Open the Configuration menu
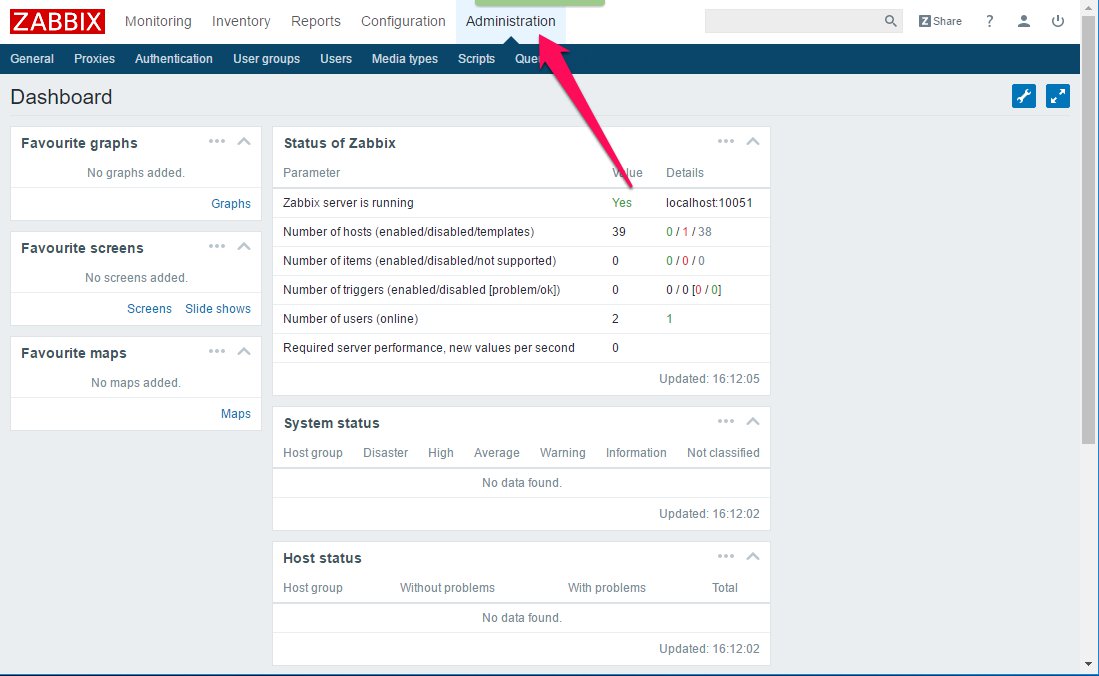 403,21
